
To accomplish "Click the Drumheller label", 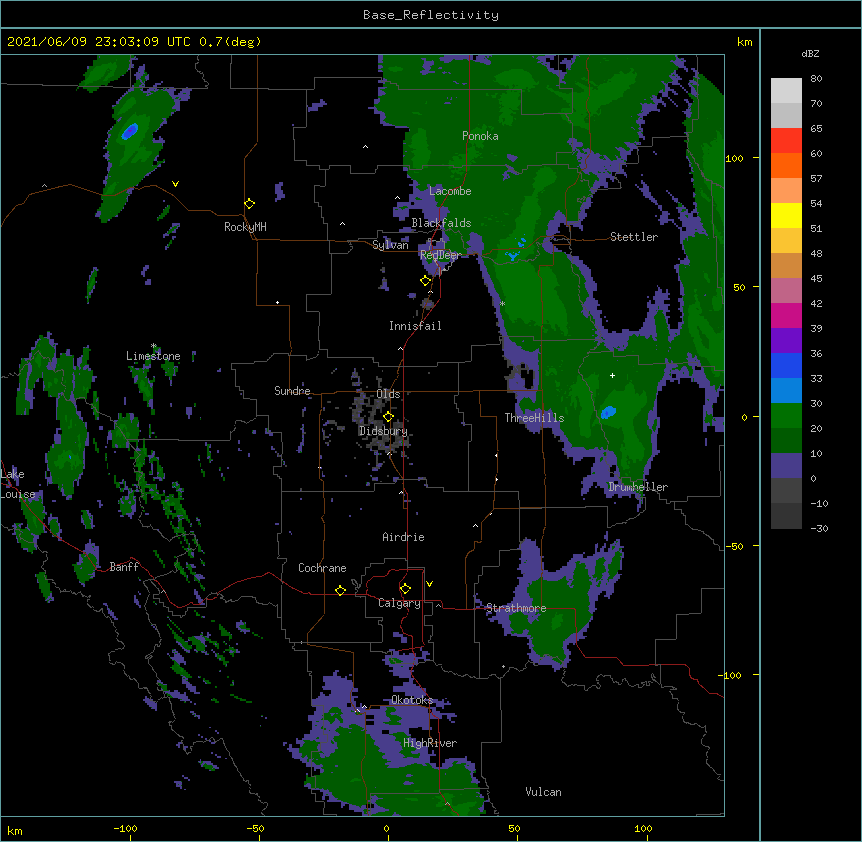I will click(638, 487).
